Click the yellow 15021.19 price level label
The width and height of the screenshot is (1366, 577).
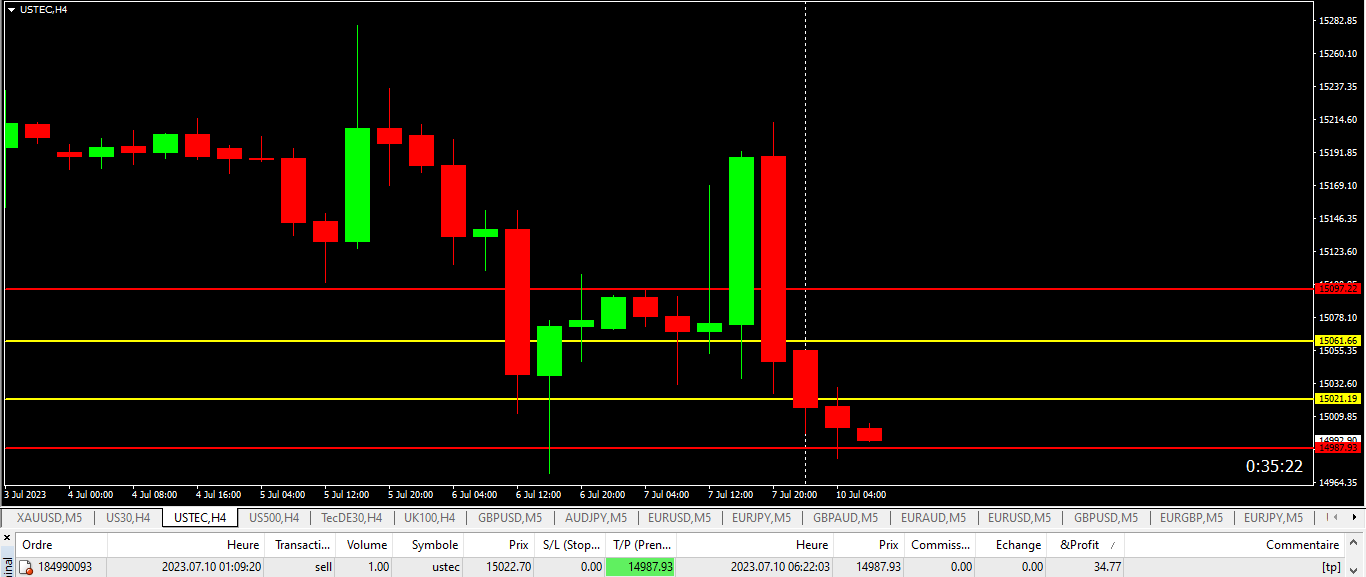point(1337,399)
